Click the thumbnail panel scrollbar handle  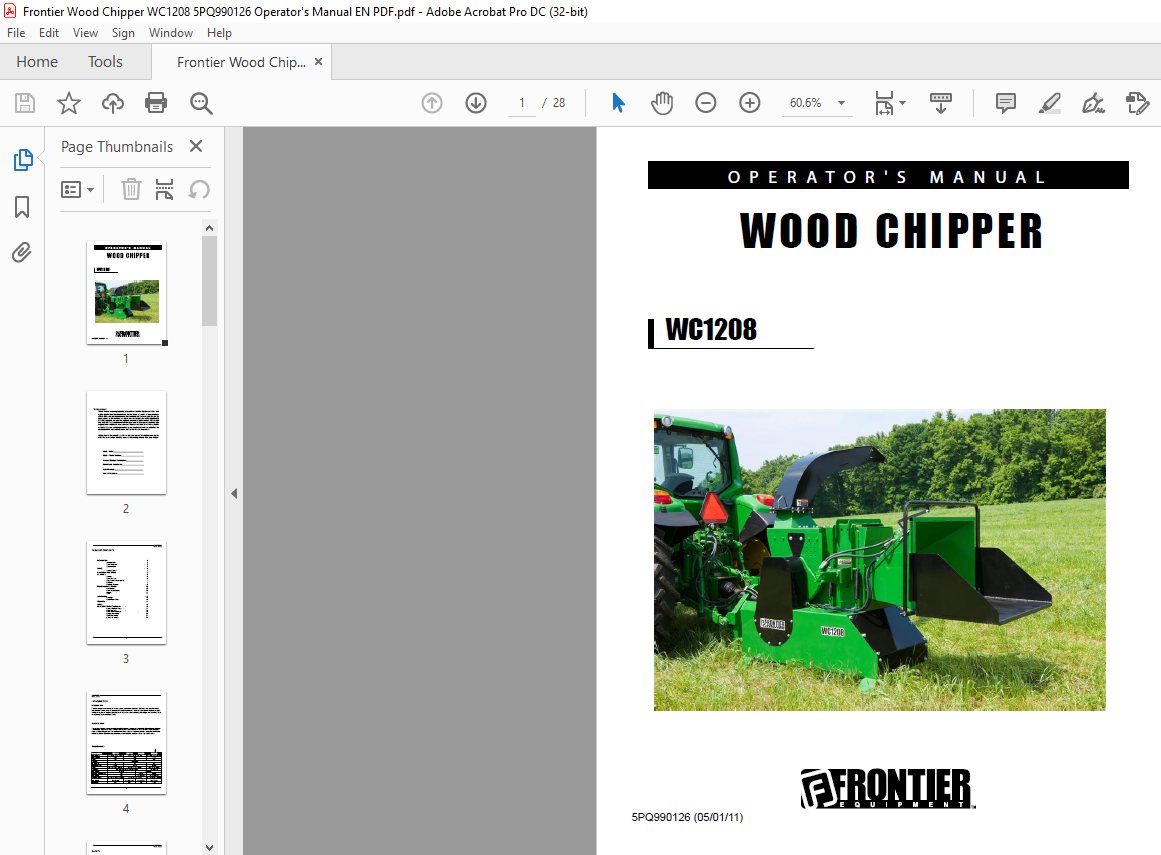click(x=210, y=281)
